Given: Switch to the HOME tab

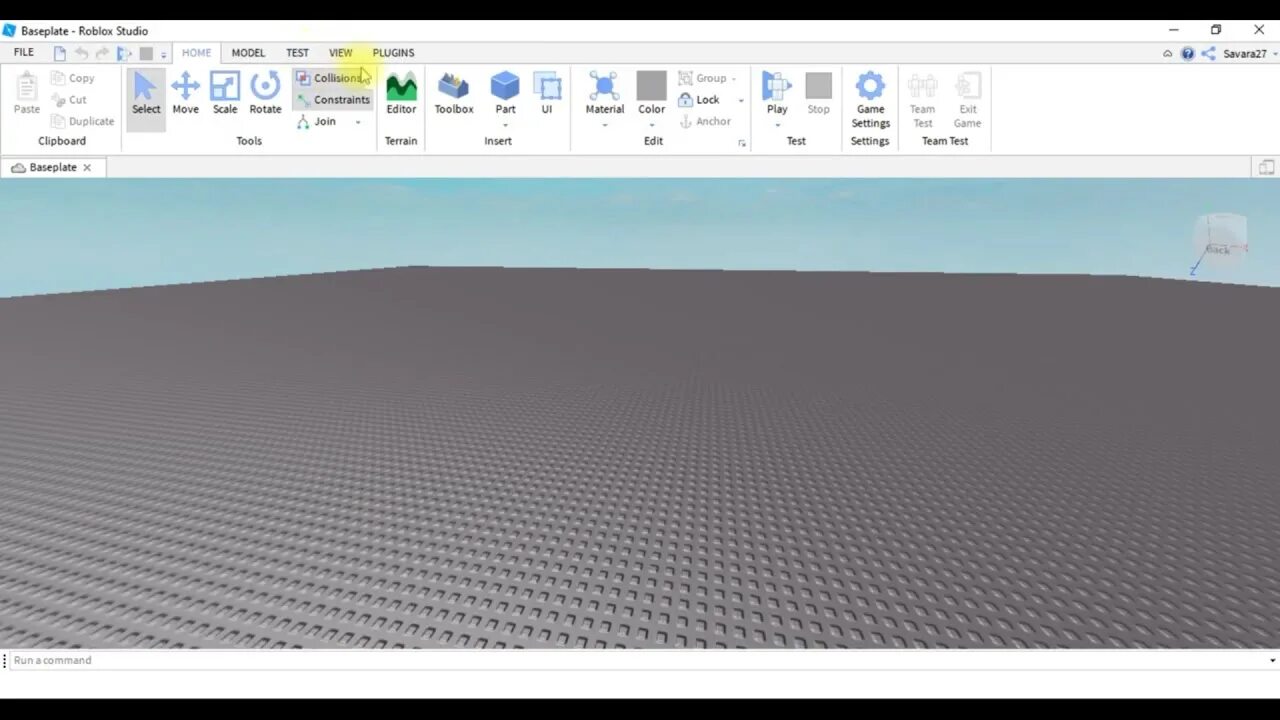Looking at the screenshot, I should pos(196,53).
